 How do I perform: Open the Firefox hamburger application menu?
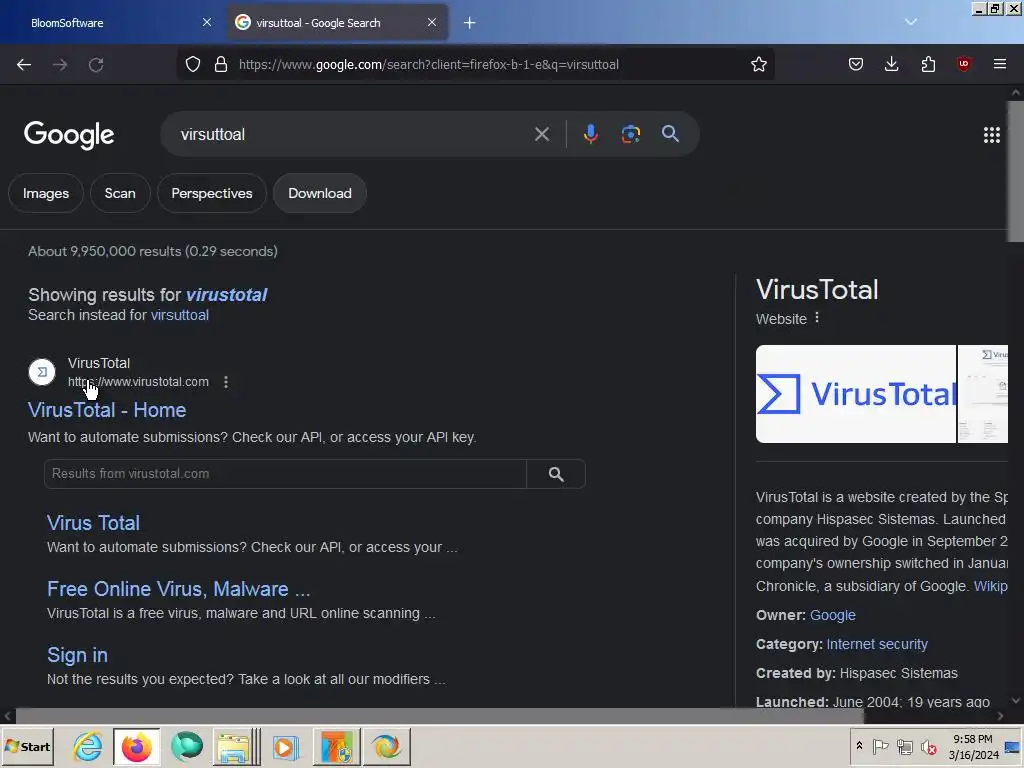[999, 64]
